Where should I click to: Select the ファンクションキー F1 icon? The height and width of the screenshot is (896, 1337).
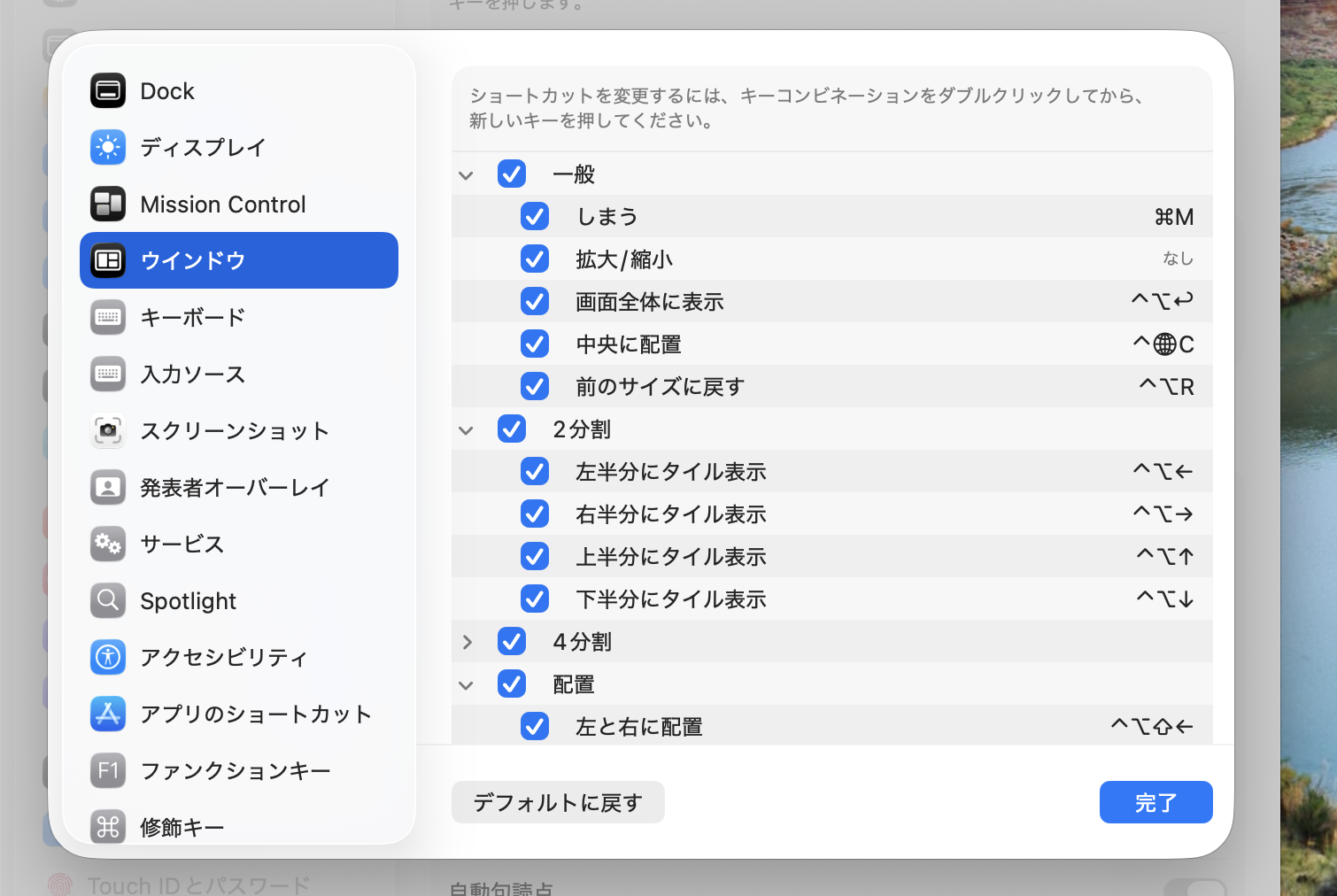coord(108,771)
